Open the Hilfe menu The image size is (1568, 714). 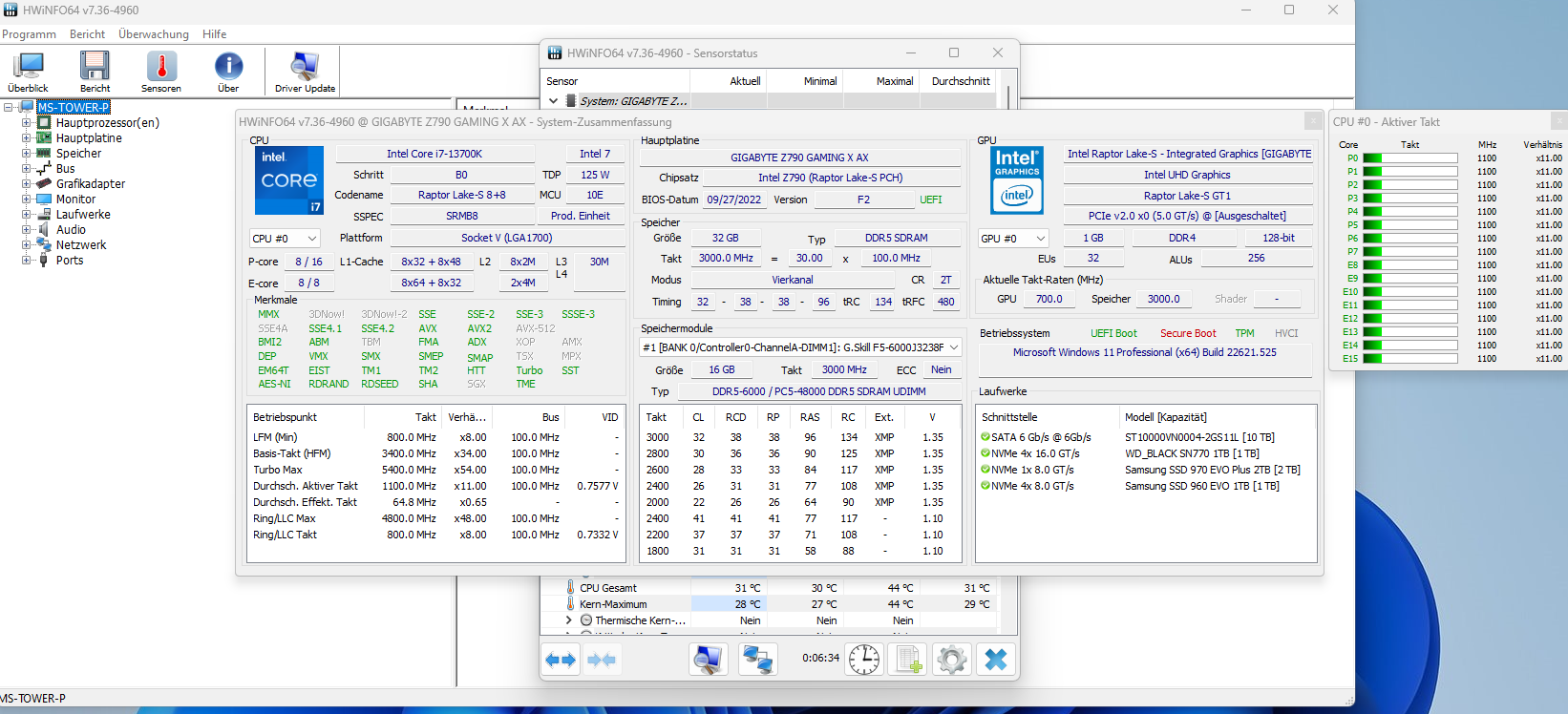tap(214, 34)
